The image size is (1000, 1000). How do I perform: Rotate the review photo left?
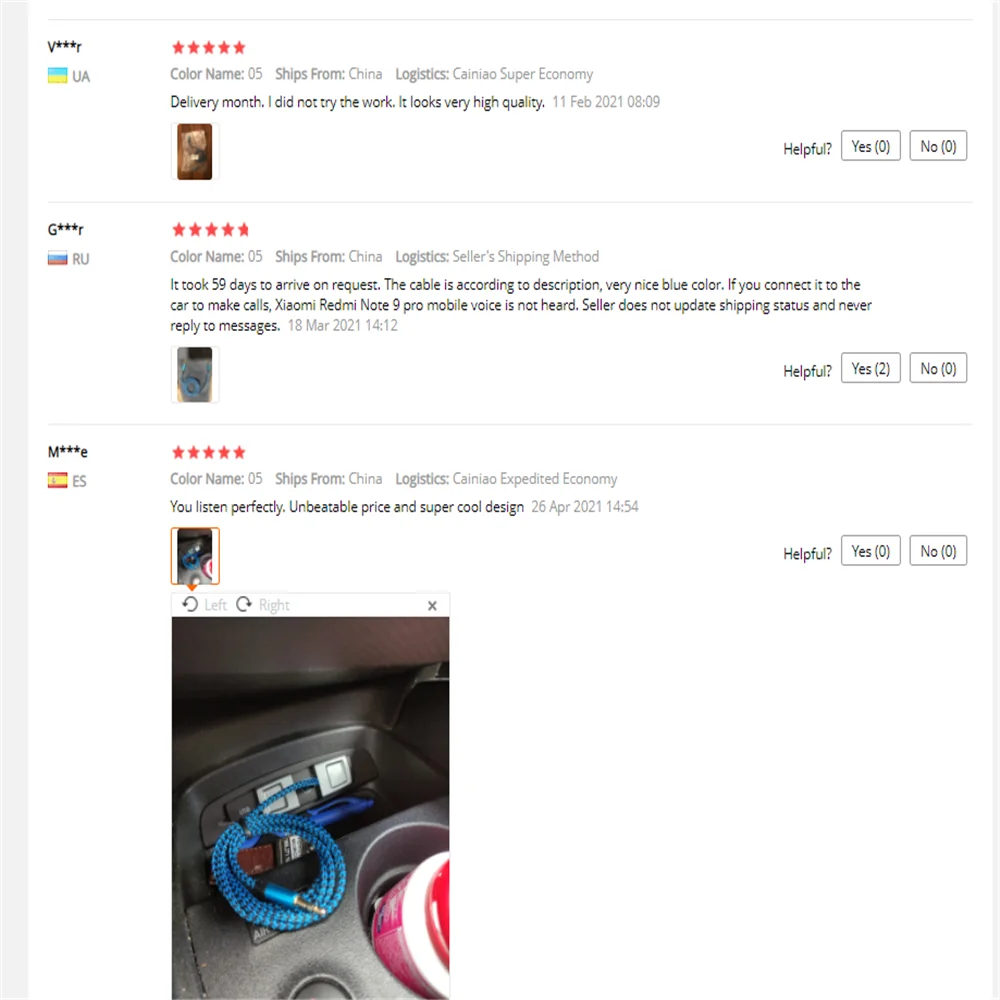pyautogui.click(x=204, y=605)
